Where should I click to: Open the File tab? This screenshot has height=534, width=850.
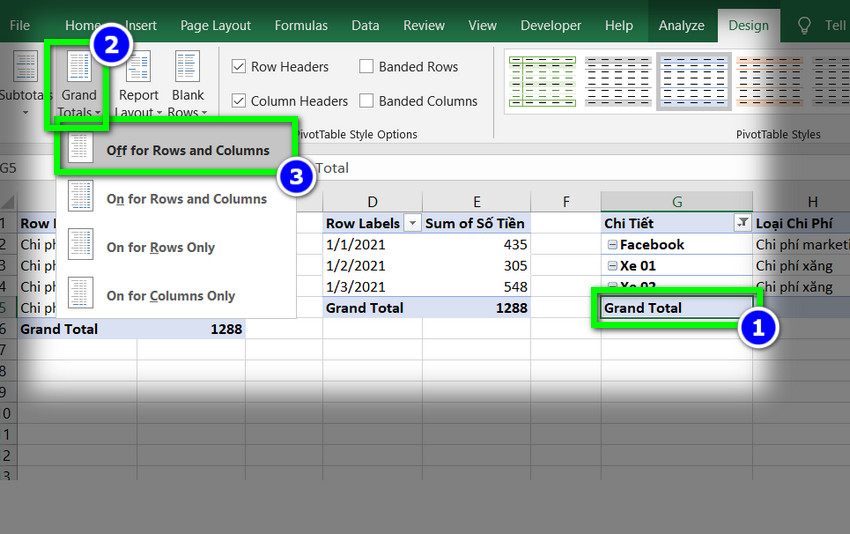20,25
